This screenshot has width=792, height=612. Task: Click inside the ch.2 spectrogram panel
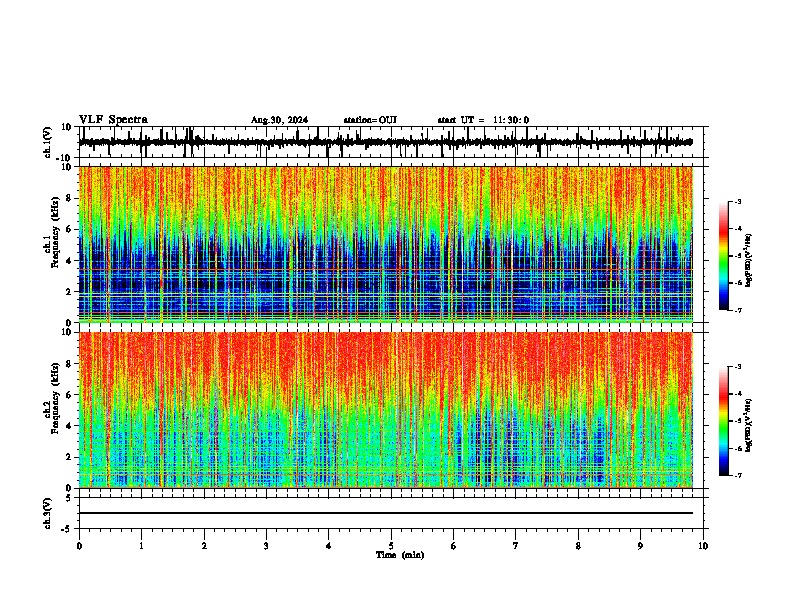(385, 410)
